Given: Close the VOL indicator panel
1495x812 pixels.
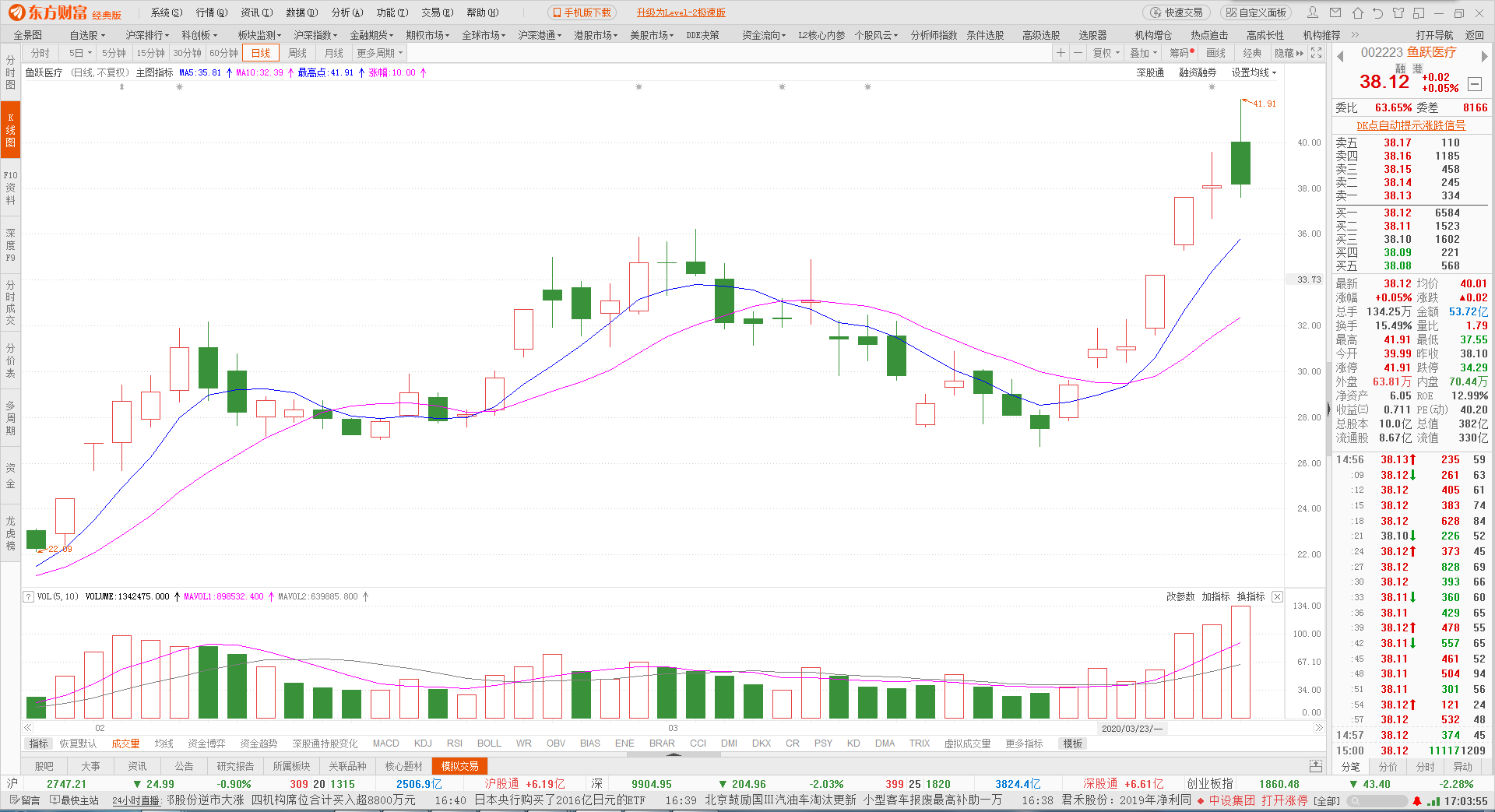Looking at the screenshot, I should tap(1277, 596).
